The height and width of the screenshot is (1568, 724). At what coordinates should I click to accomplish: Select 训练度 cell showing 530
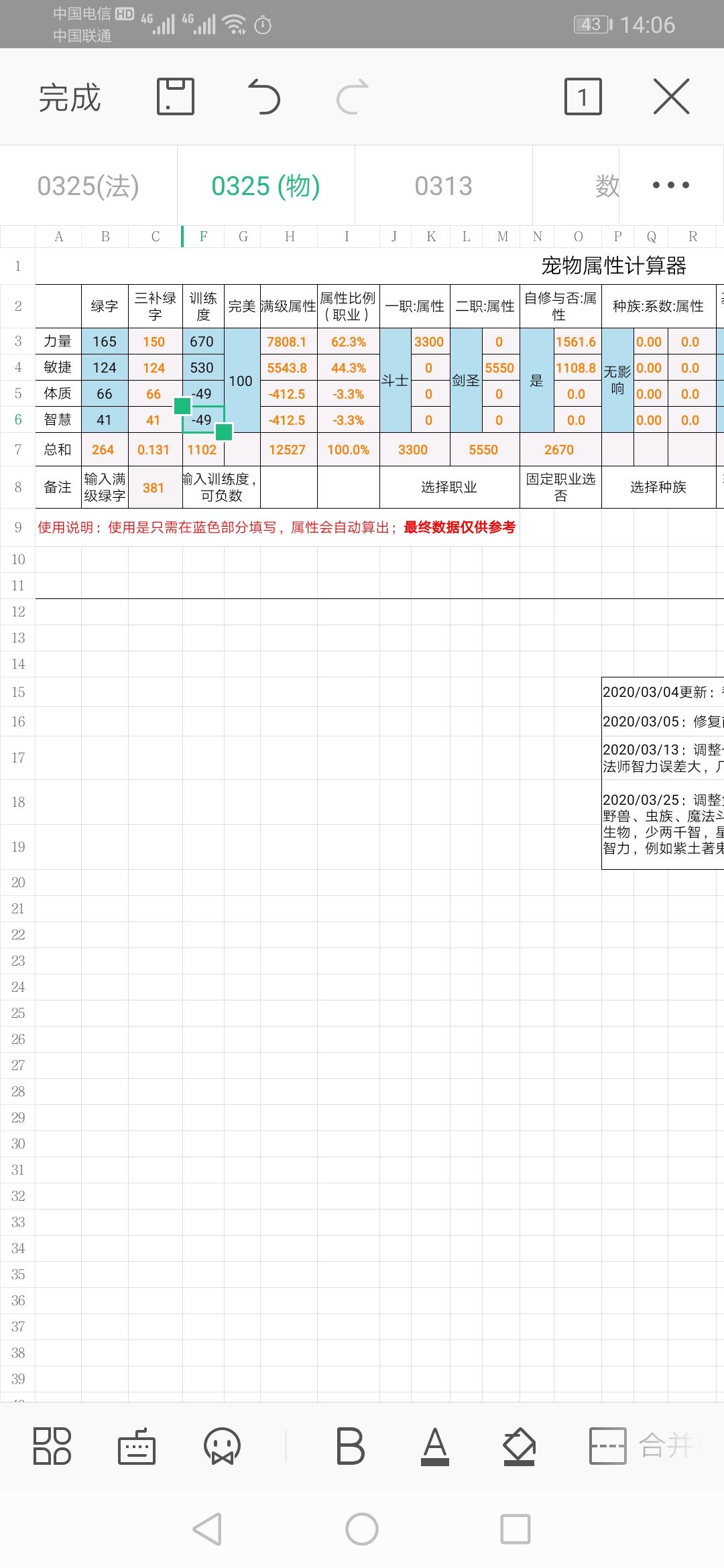202,367
